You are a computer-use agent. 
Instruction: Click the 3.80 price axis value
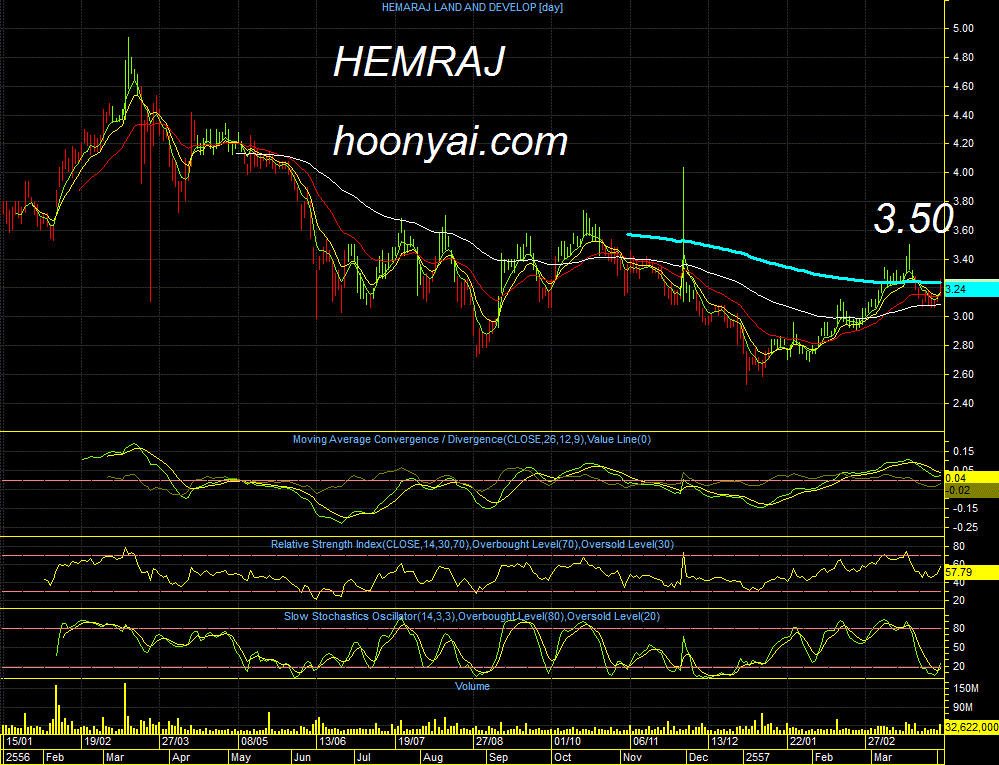(963, 201)
